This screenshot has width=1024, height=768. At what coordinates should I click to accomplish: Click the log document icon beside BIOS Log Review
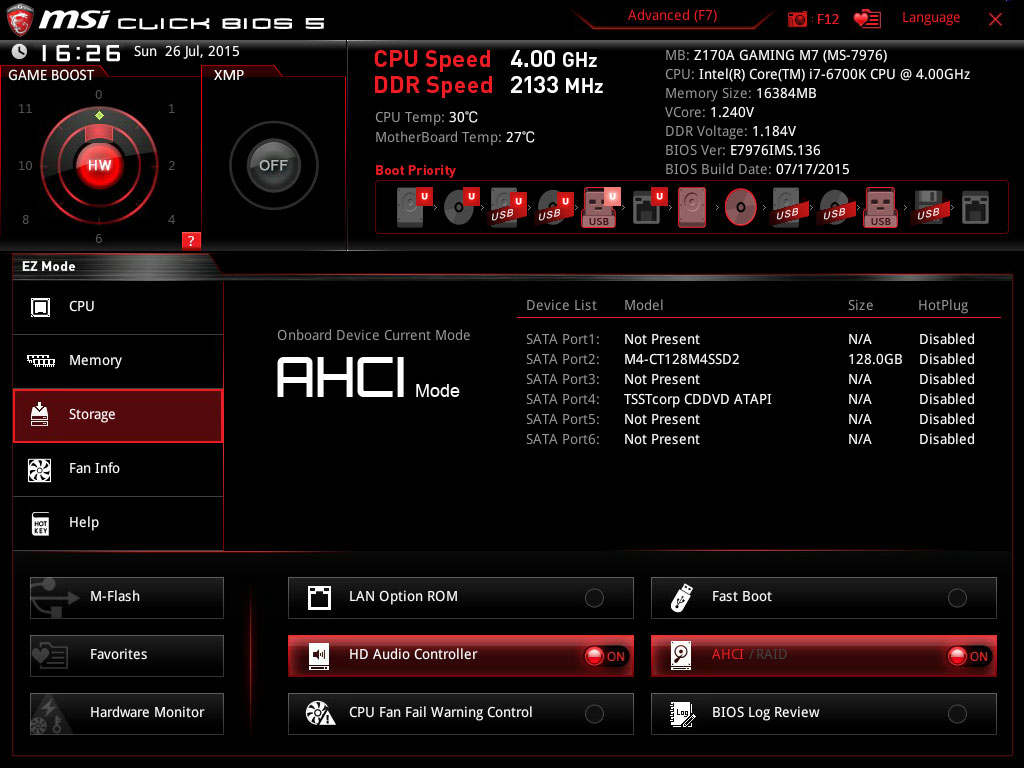coord(682,714)
